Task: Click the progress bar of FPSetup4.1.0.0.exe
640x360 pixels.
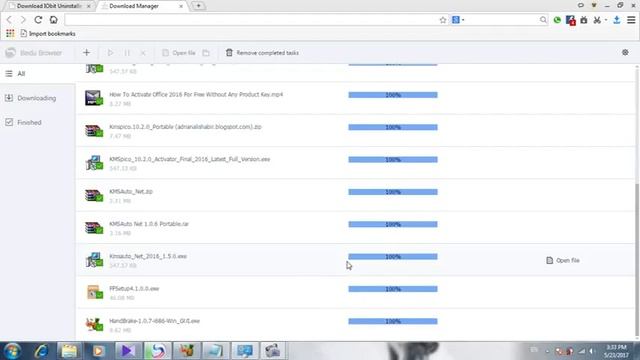Action: coord(393,289)
